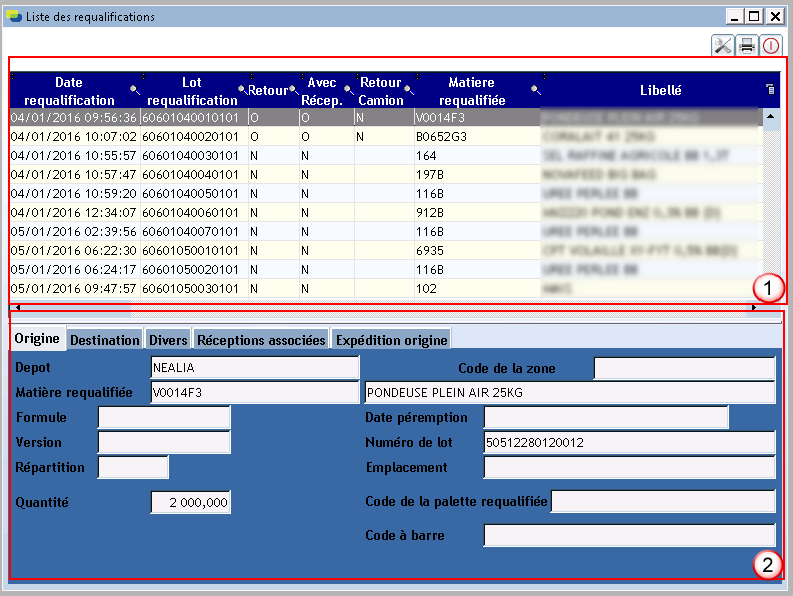Switch to the Destination tab
The width and height of the screenshot is (793, 596).
click(x=105, y=340)
